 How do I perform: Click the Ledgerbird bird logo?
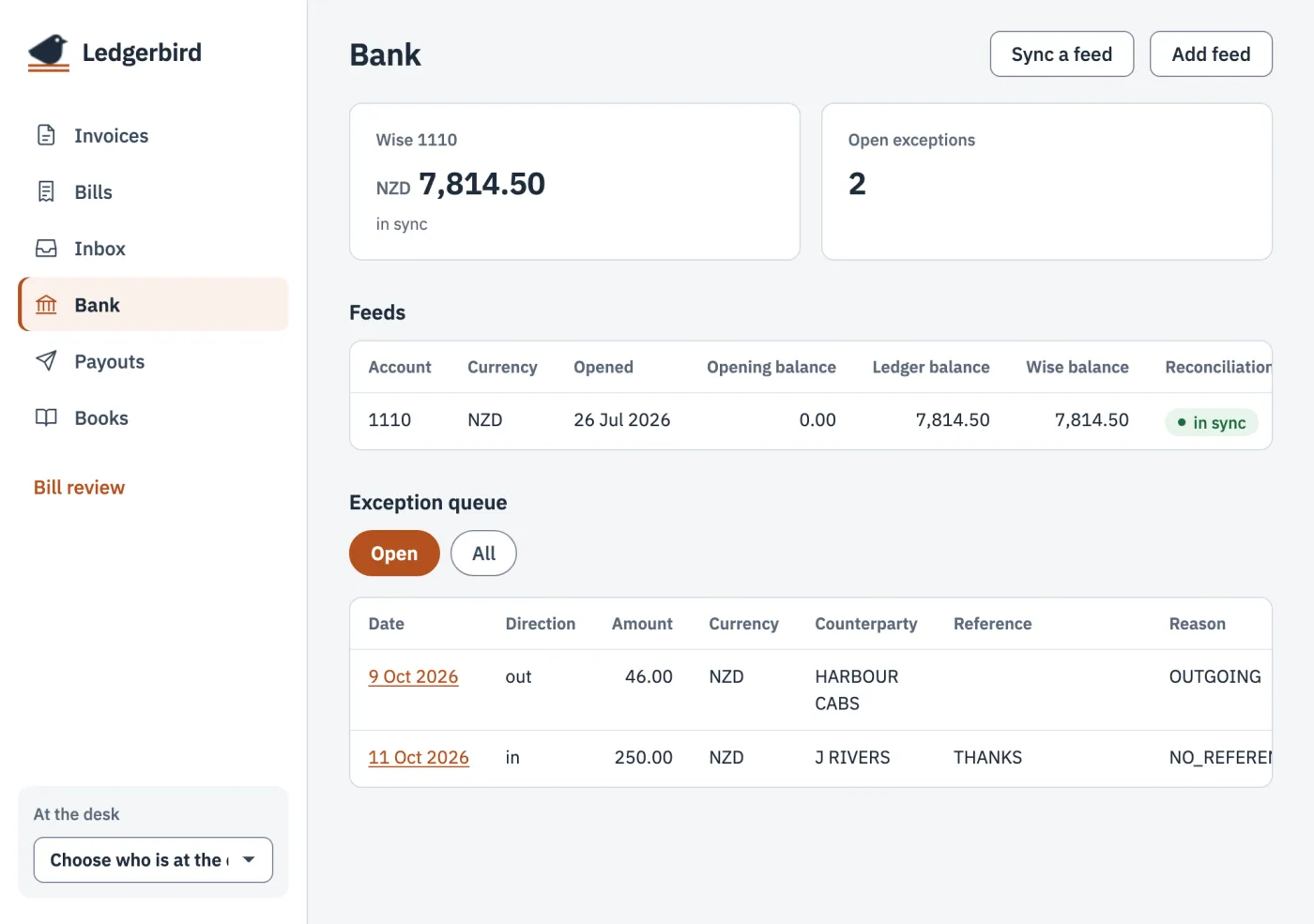[x=49, y=53]
